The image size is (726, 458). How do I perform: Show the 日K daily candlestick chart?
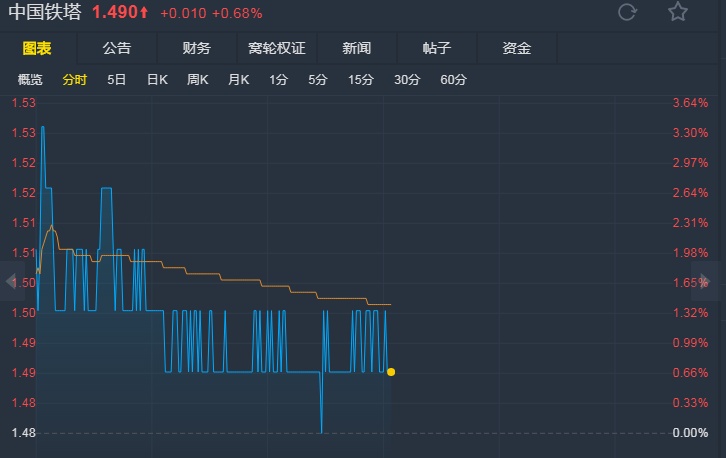coord(157,80)
